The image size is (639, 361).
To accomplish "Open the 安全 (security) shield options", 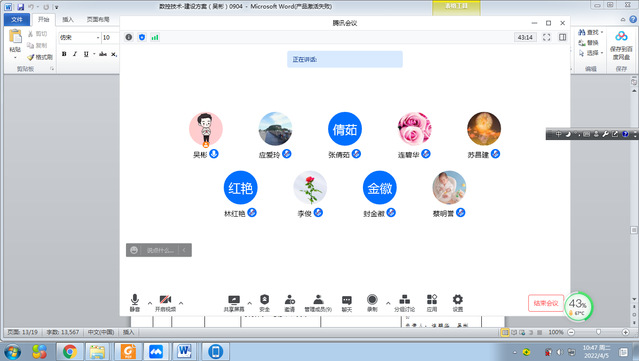I will tap(264, 304).
